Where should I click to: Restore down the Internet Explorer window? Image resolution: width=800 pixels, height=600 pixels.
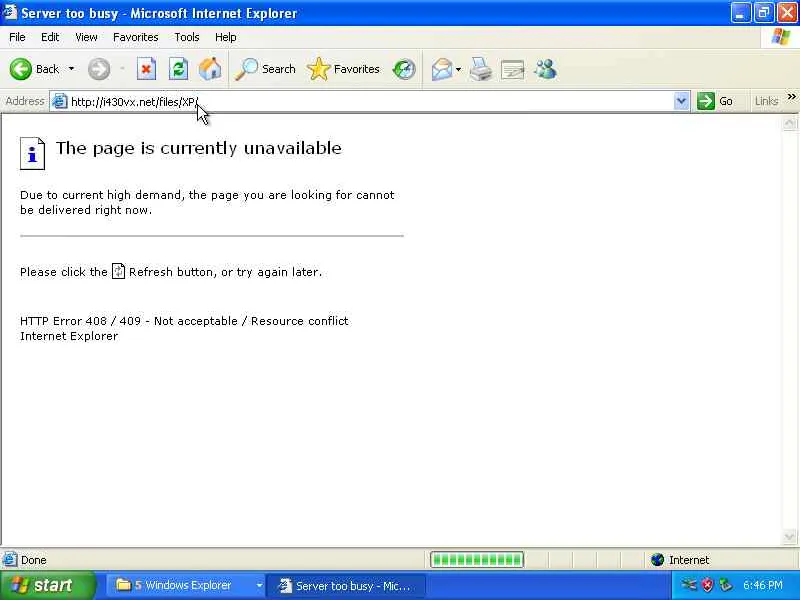(x=763, y=13)
